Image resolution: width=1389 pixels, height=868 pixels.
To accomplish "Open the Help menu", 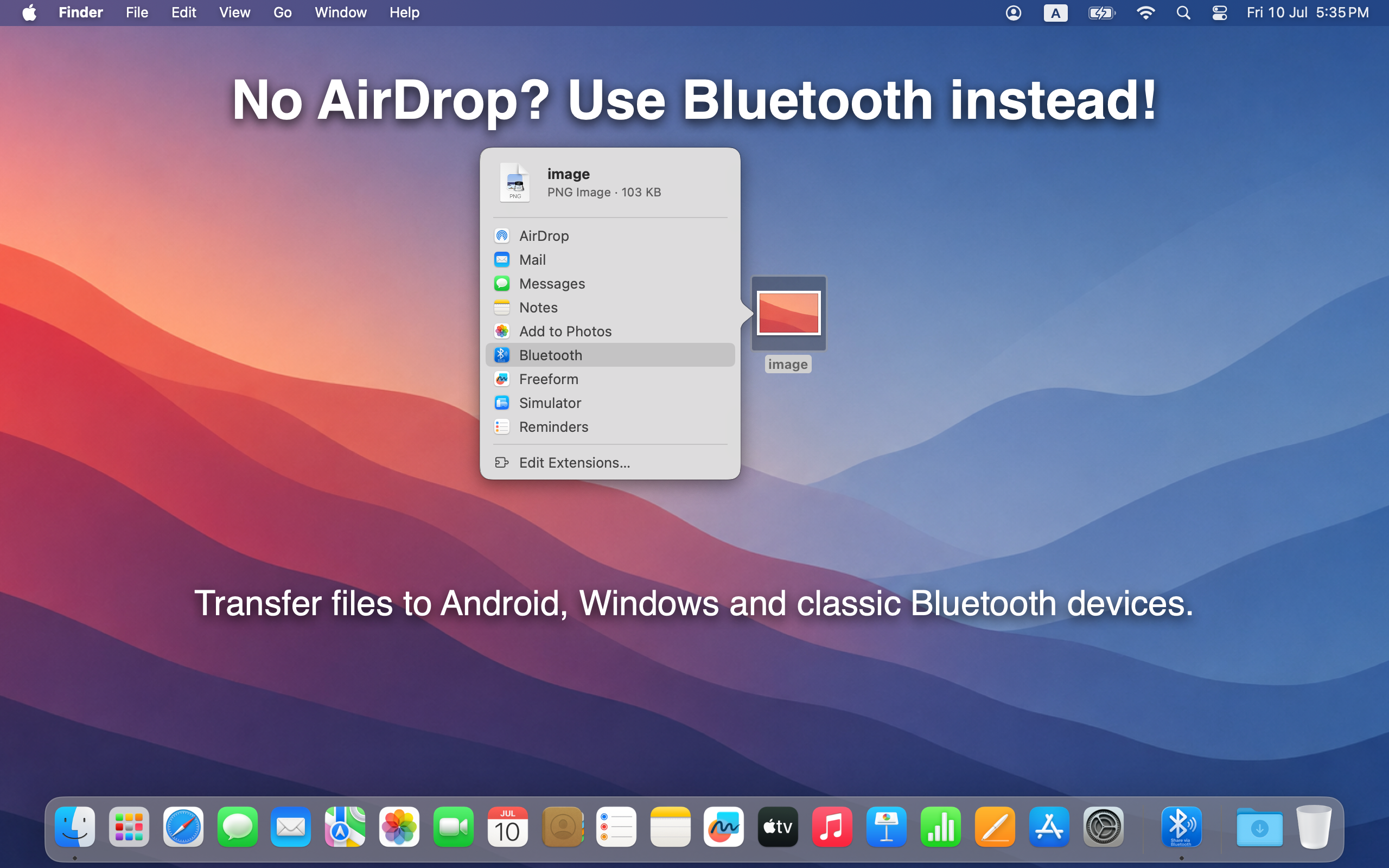I will click(404, 12).
